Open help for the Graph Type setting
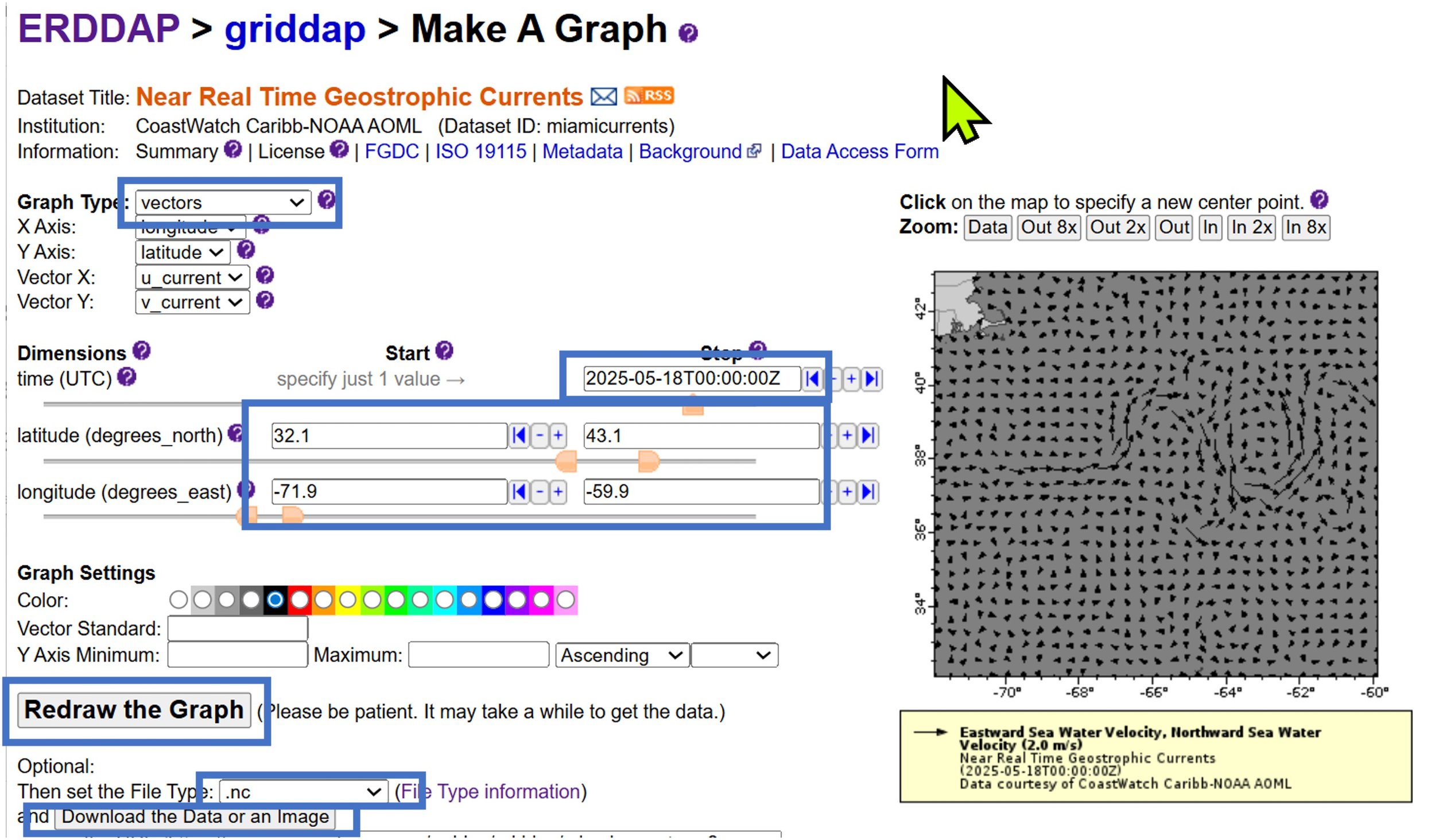 [x=327, y=202]
